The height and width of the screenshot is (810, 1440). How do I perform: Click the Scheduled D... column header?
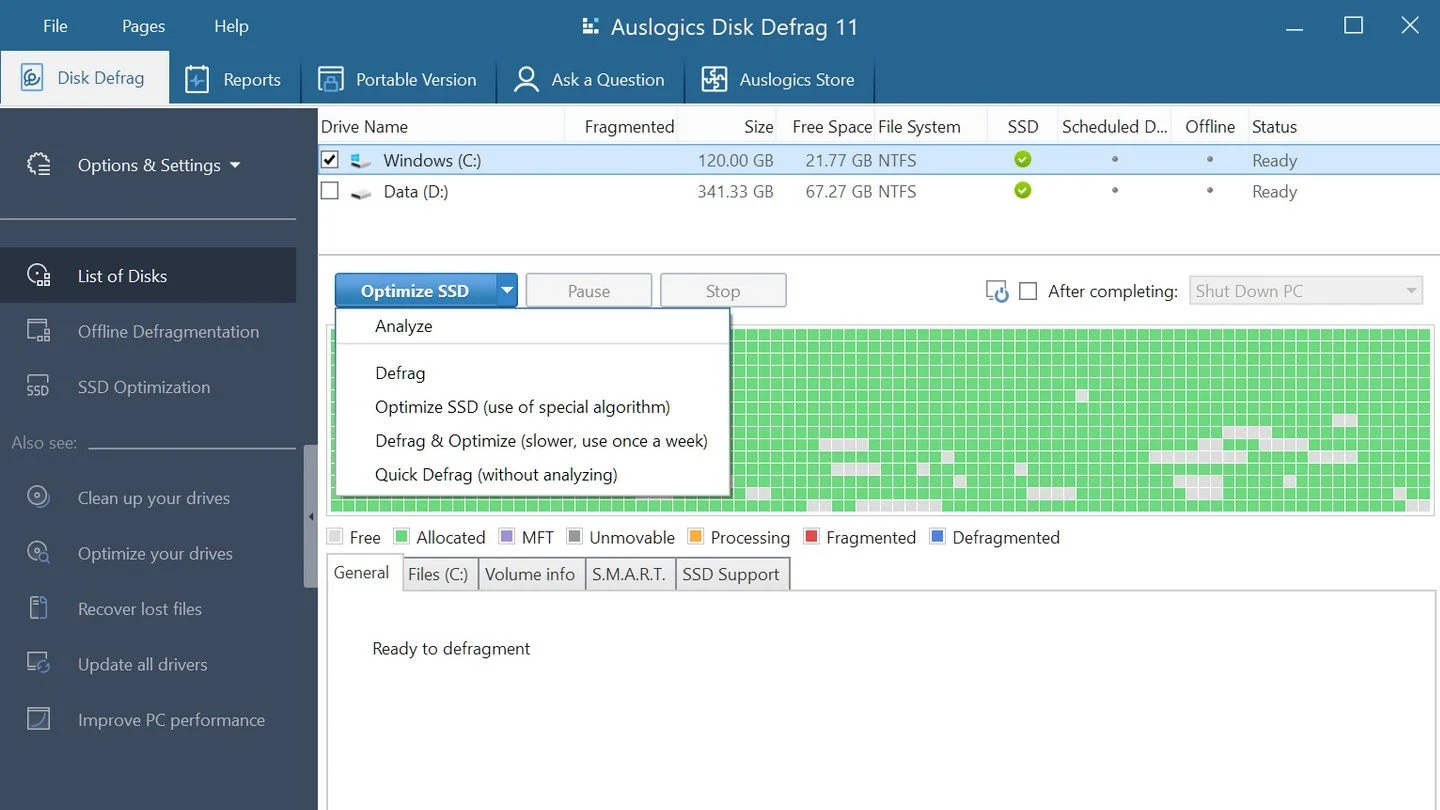click(1114, 127)
